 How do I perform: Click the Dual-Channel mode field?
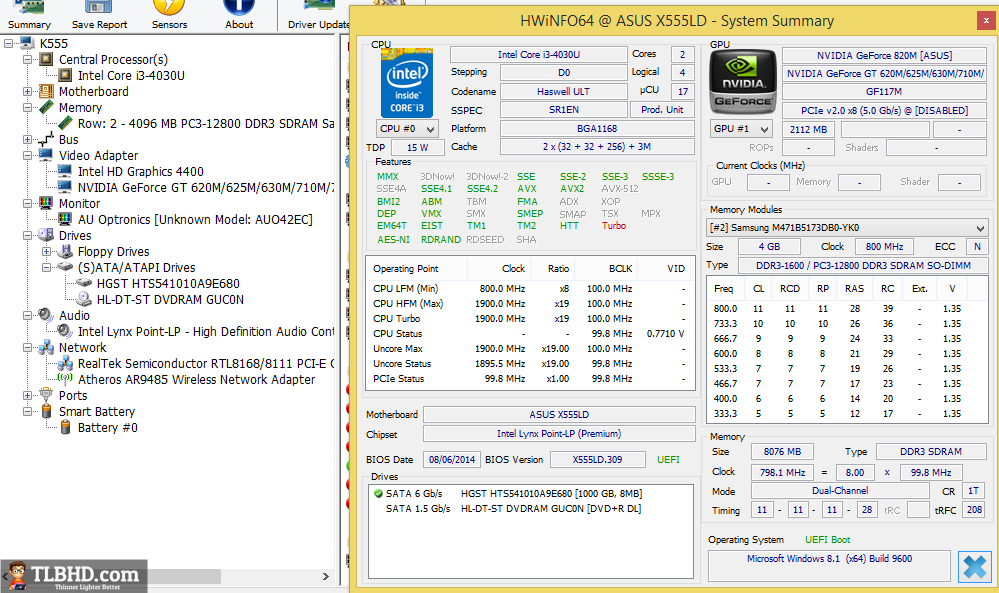pyautogui.click(x=840, y=490)
